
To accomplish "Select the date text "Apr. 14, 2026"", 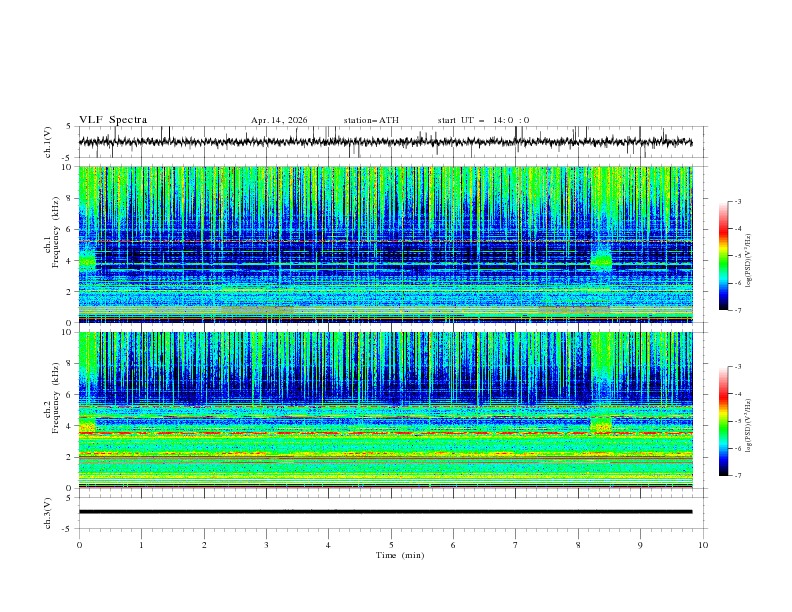I will [x=279, y=120].
